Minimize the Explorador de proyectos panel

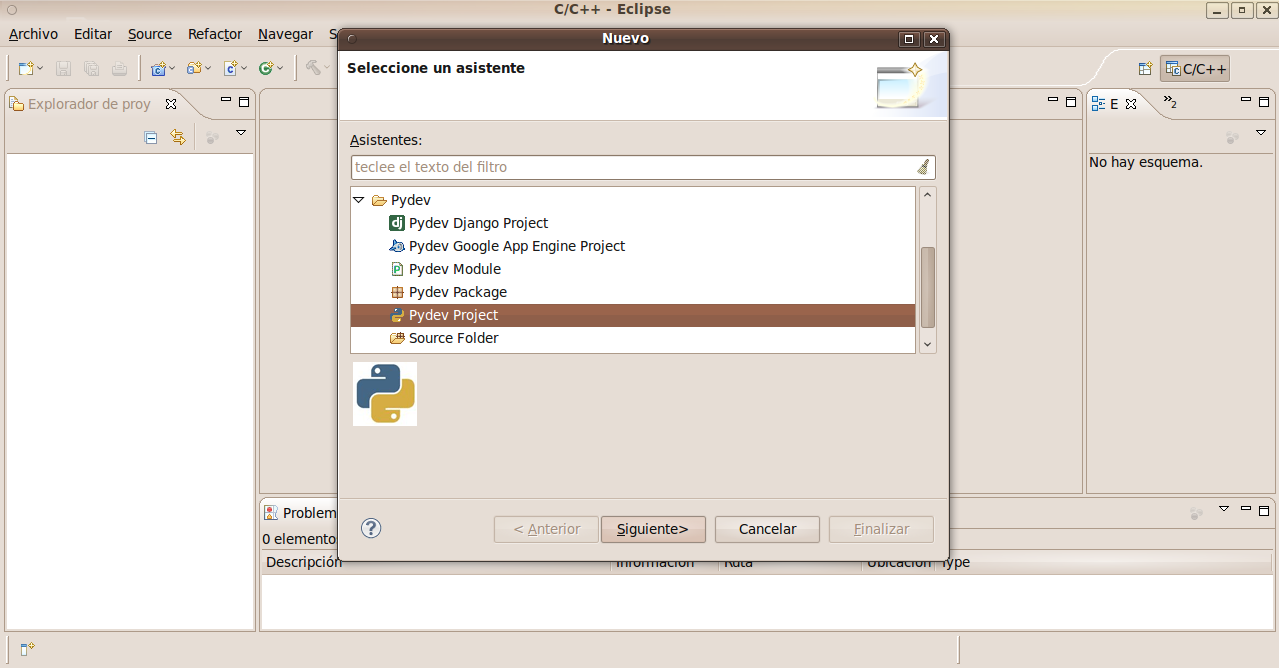[227, 101]
